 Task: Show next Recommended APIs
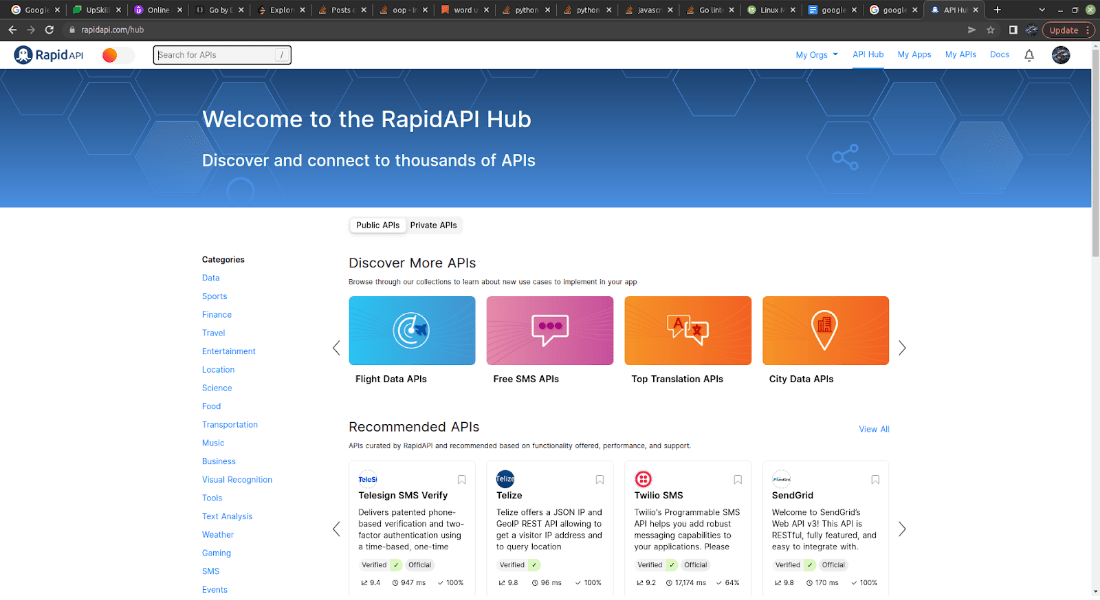(902, 529)
